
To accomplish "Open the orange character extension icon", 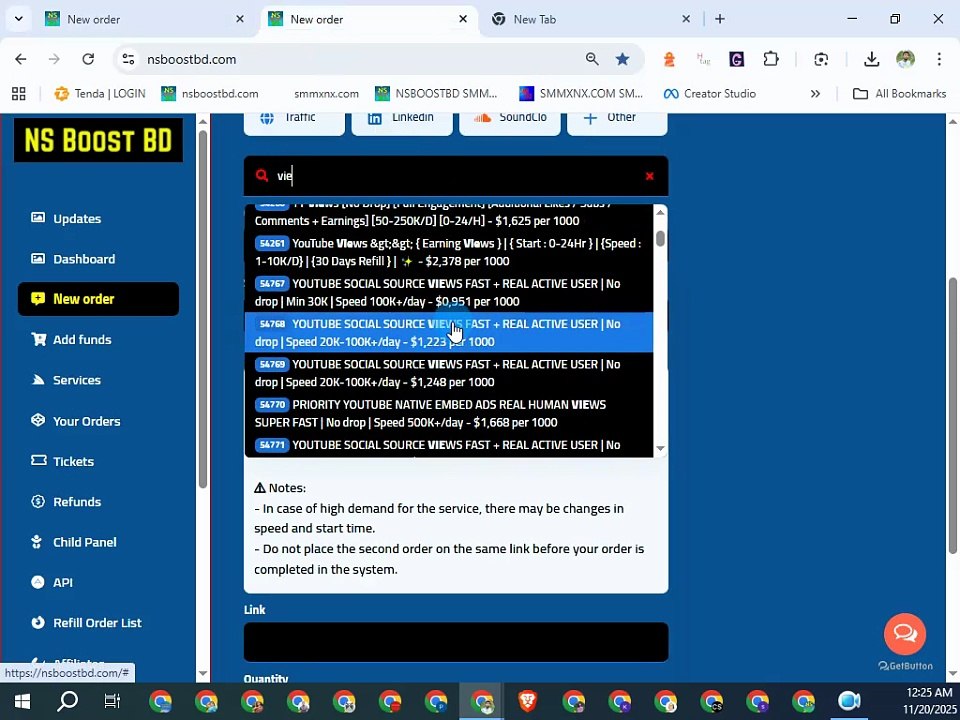I will click(669, 59).
